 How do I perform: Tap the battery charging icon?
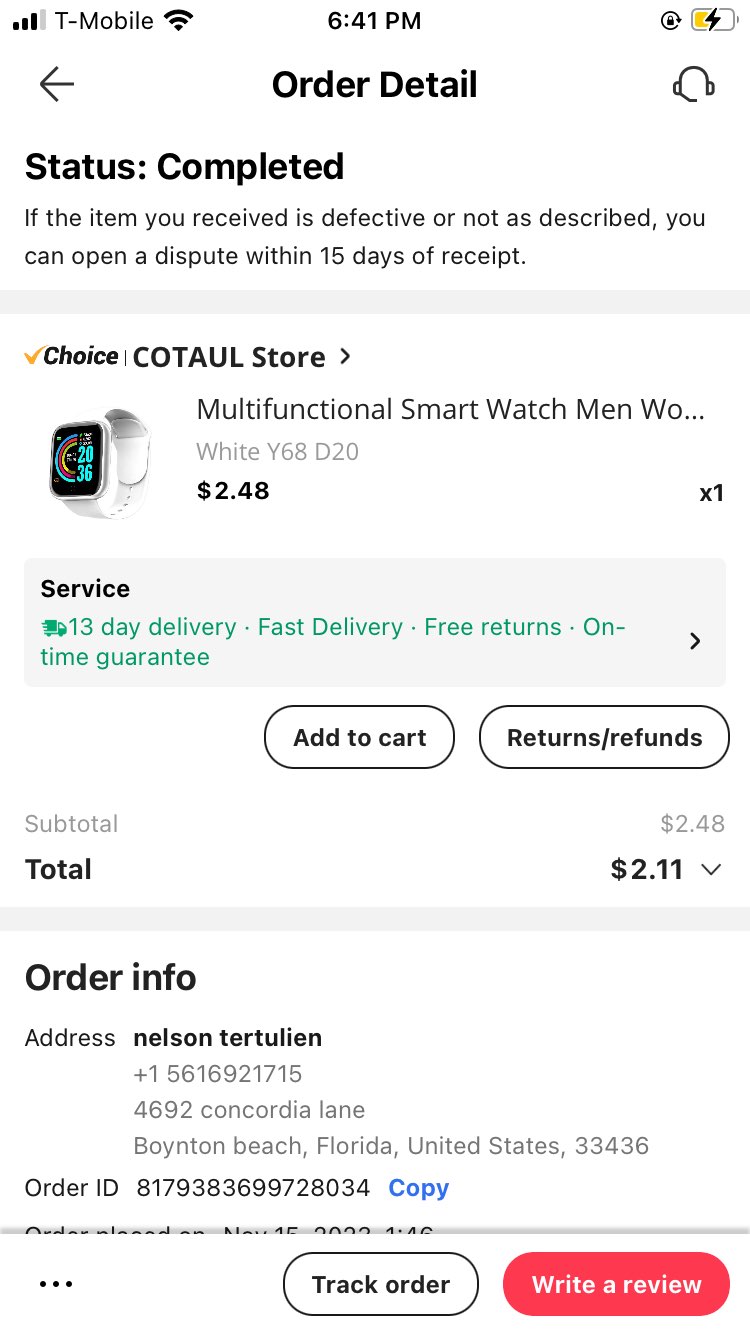[x=712, y=20]
